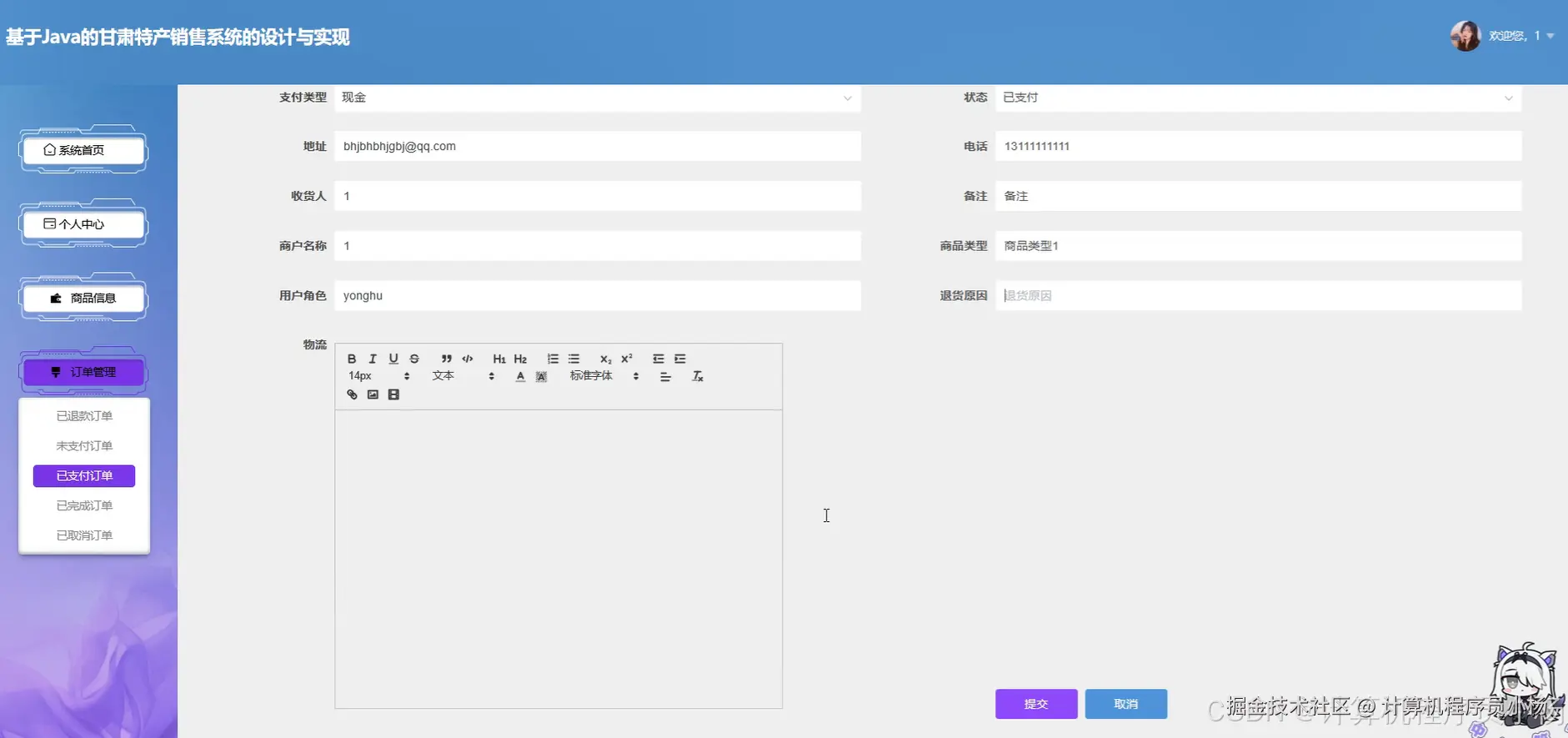Apply Heading 2 (H2) style
The image size is (1568, 738).
pos(520,359)
